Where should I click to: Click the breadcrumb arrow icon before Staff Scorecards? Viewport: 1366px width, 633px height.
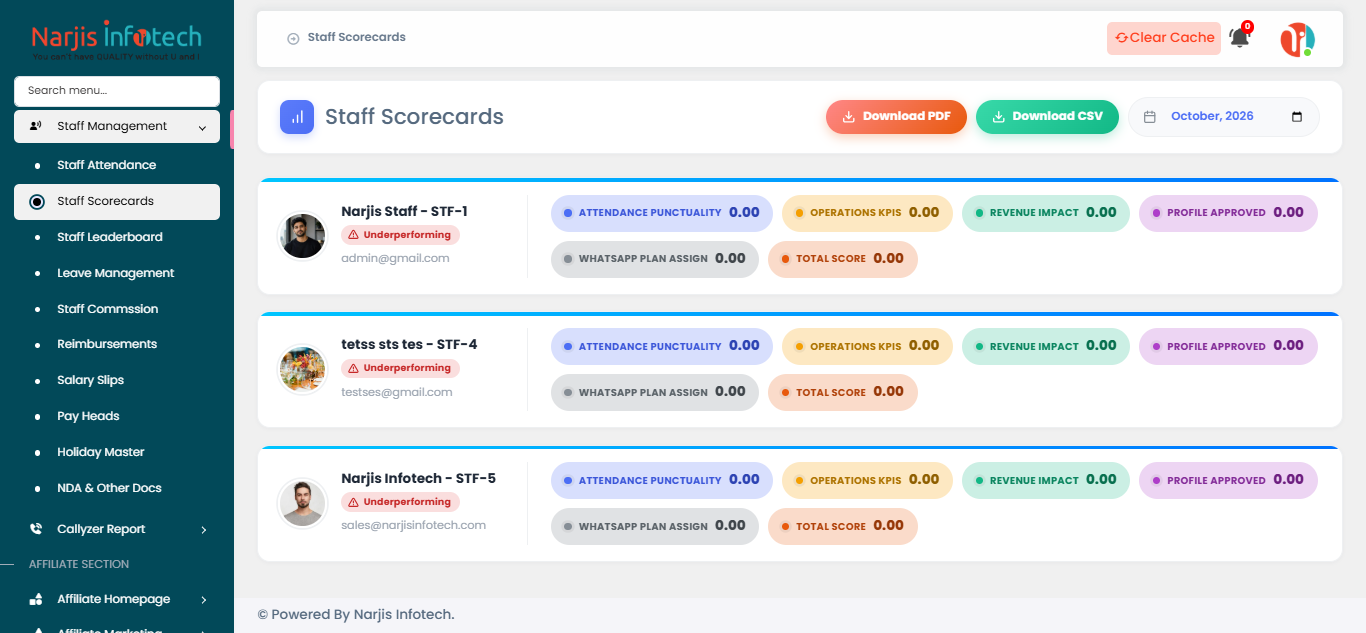click(293, 38)
